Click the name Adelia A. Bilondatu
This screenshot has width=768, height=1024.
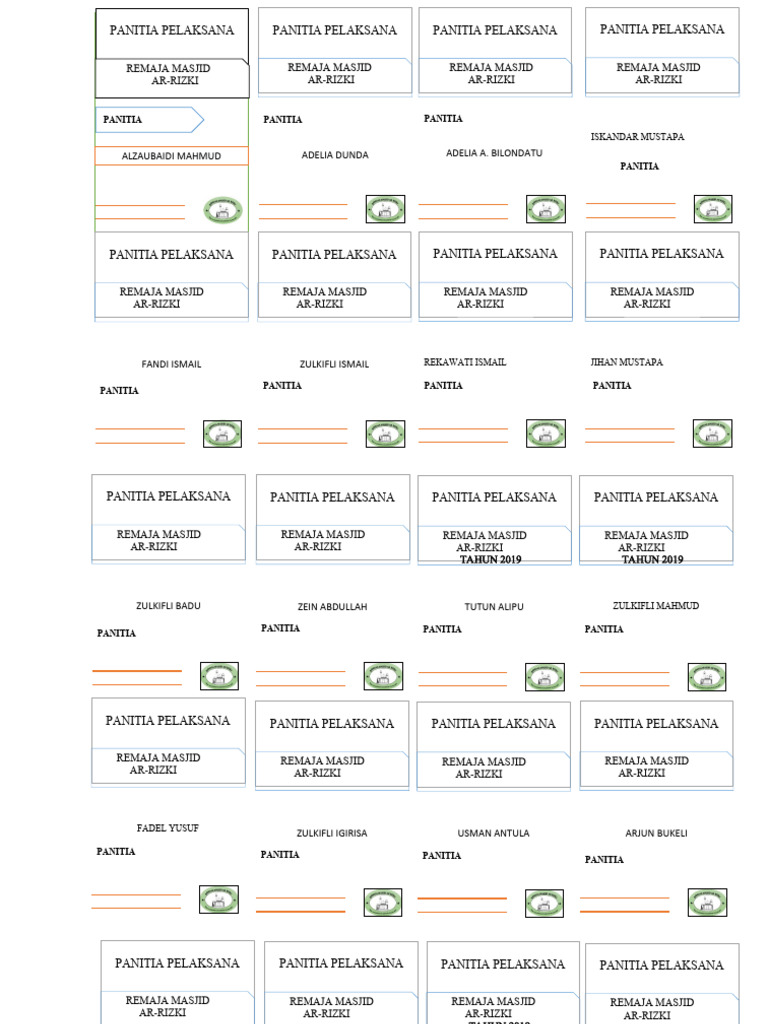pyautogui.click(x=494, y=153)
